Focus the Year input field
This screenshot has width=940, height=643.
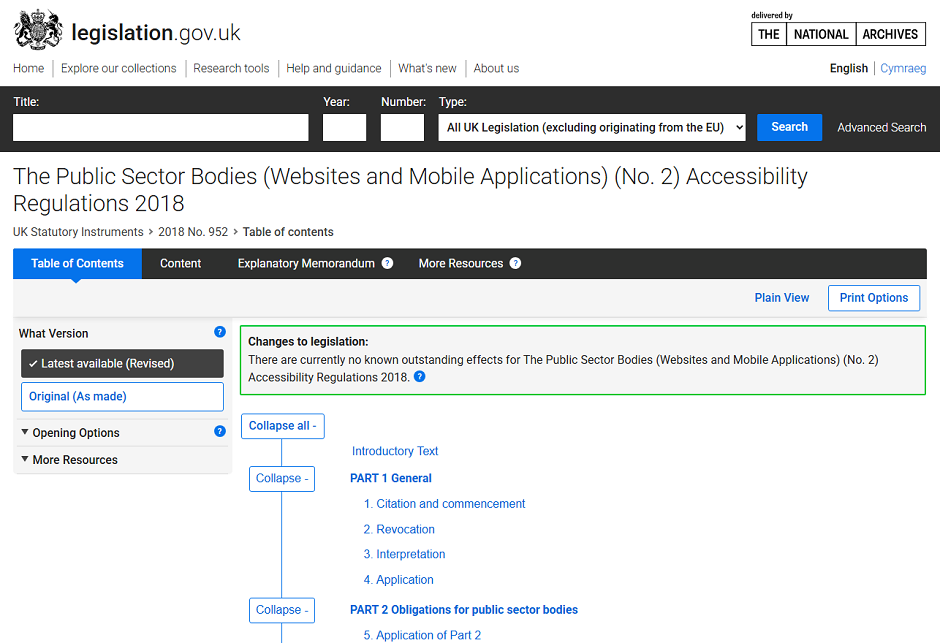[344, 128]
